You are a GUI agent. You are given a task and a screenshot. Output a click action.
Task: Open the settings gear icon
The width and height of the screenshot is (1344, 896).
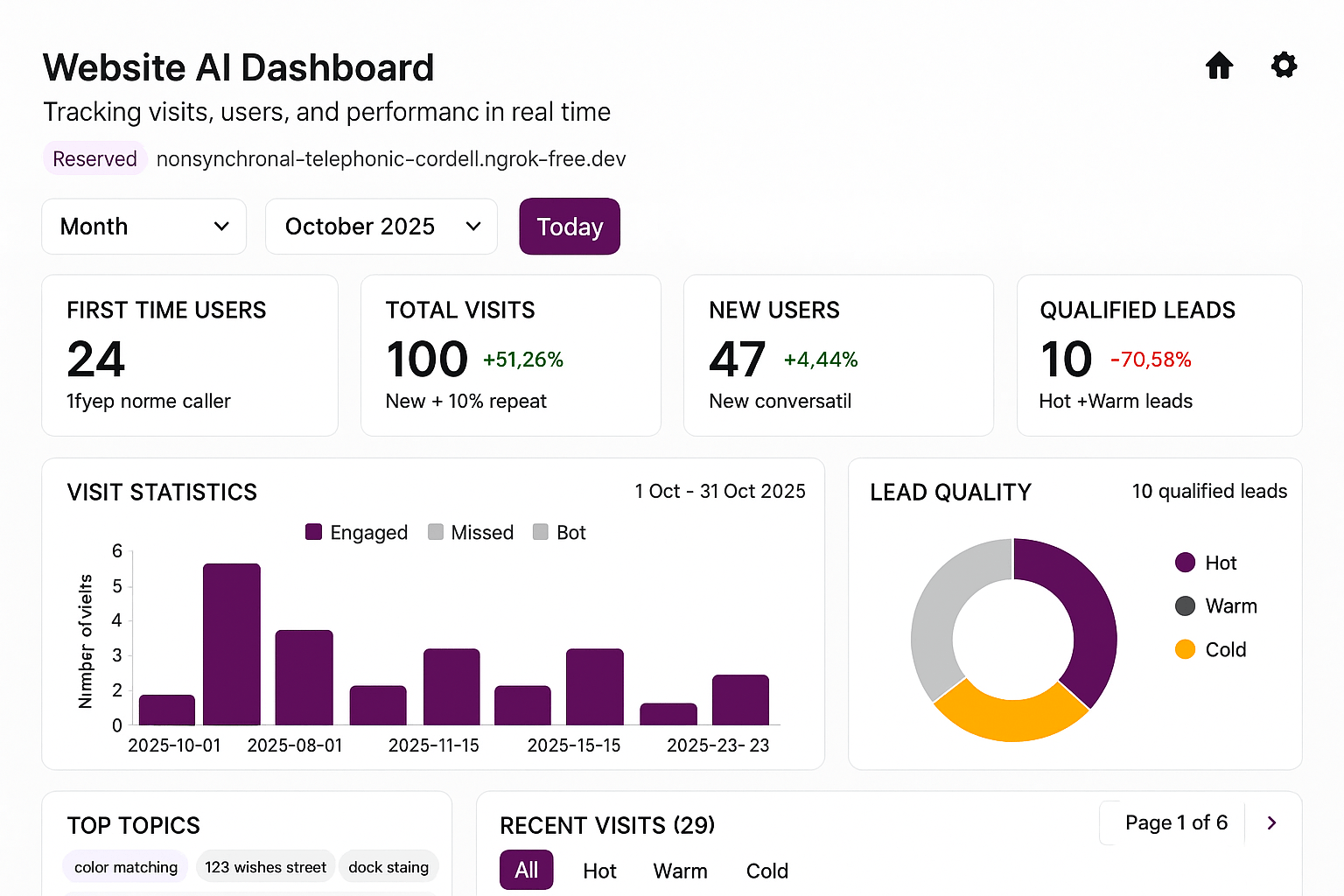(1283, 66)
